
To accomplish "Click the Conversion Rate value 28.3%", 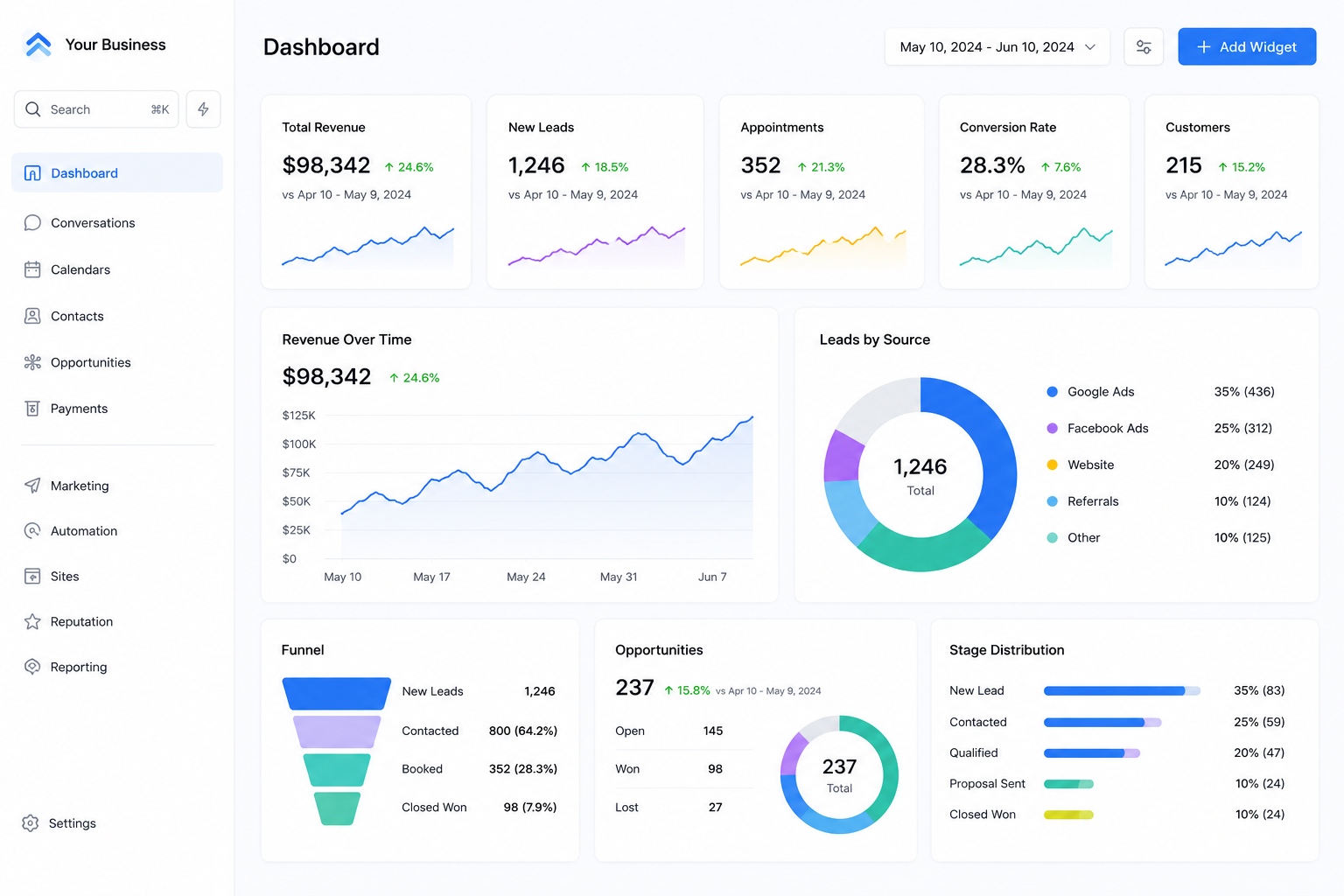I will pyautogui.click(x=992, y=165).
